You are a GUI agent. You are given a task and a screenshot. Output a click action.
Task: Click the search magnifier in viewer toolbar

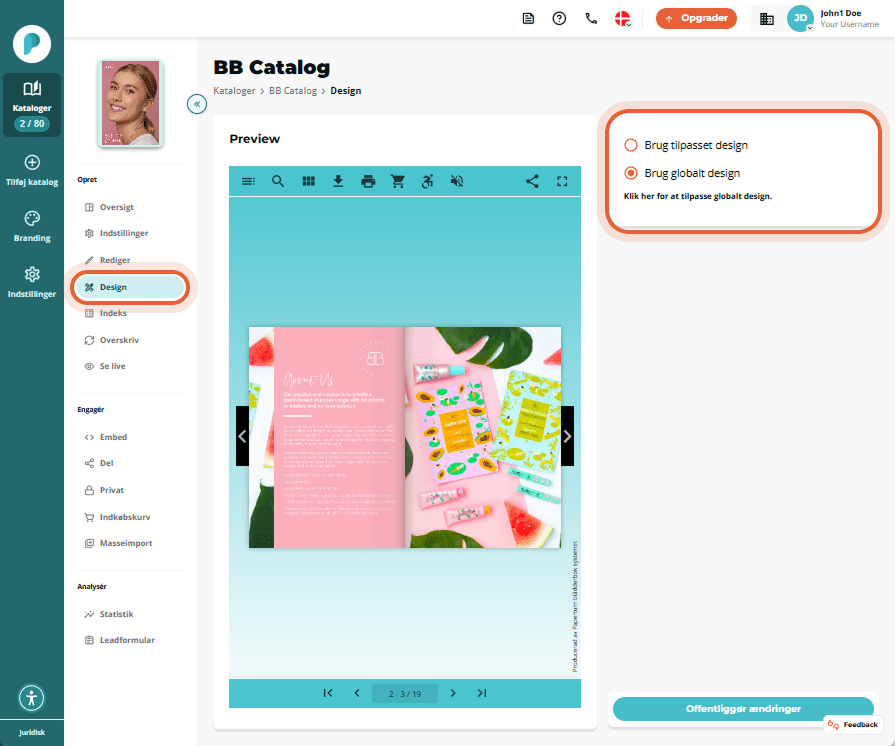[x=278, y=182]
